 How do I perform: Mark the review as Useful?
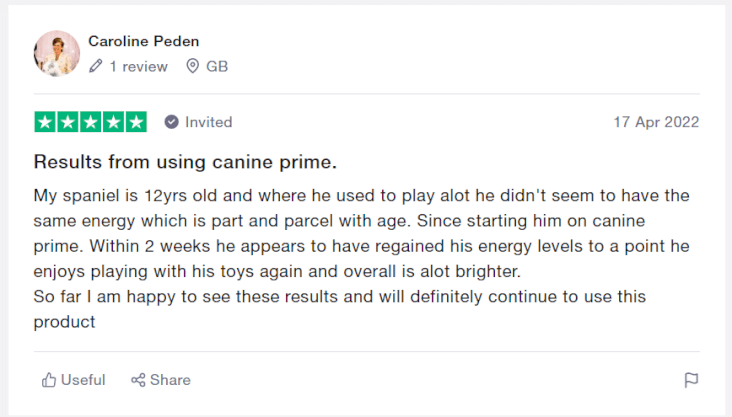pos(73,380)
